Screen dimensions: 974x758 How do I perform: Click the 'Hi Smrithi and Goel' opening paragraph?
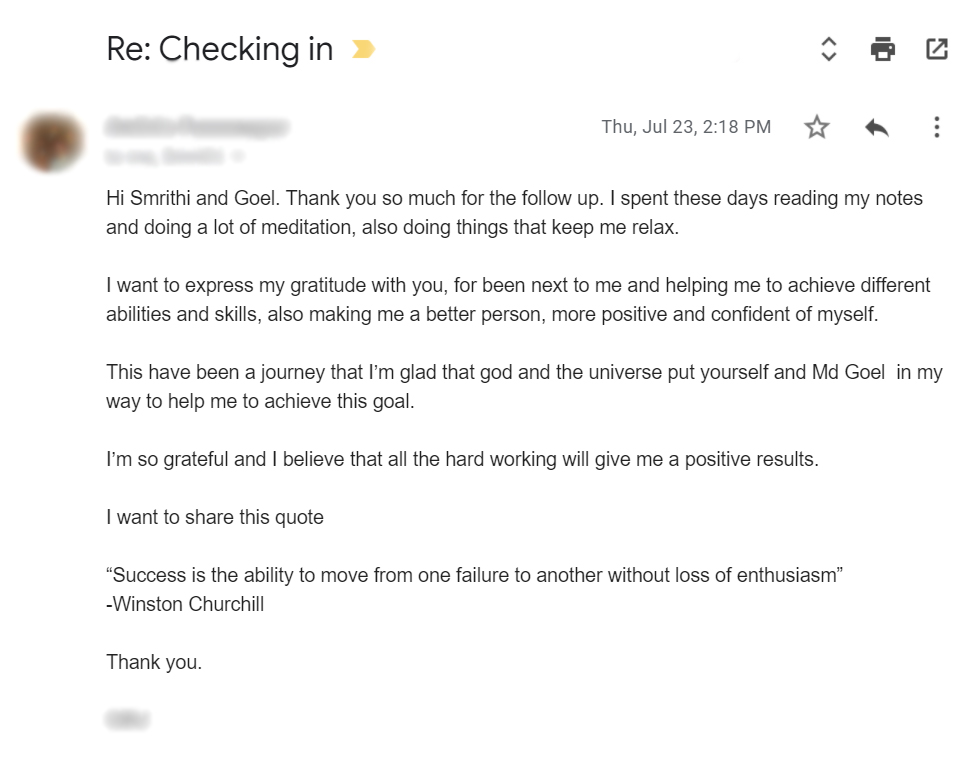click(514, 212)
